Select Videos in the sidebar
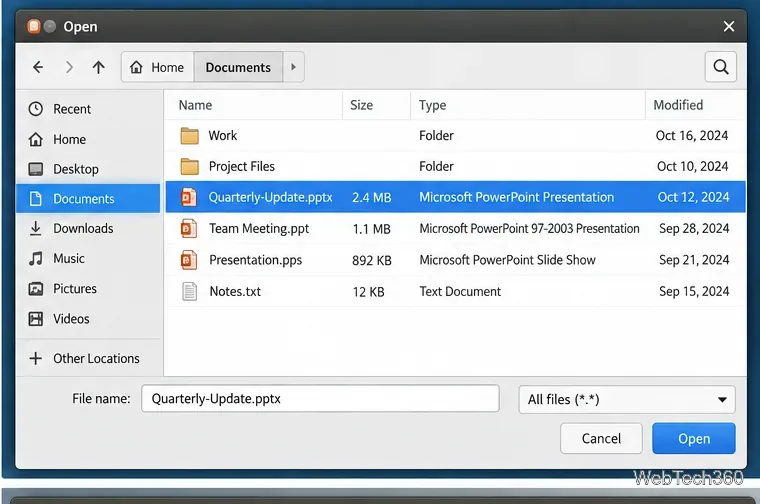The image size is (760, 504). [x=88, y=318]
